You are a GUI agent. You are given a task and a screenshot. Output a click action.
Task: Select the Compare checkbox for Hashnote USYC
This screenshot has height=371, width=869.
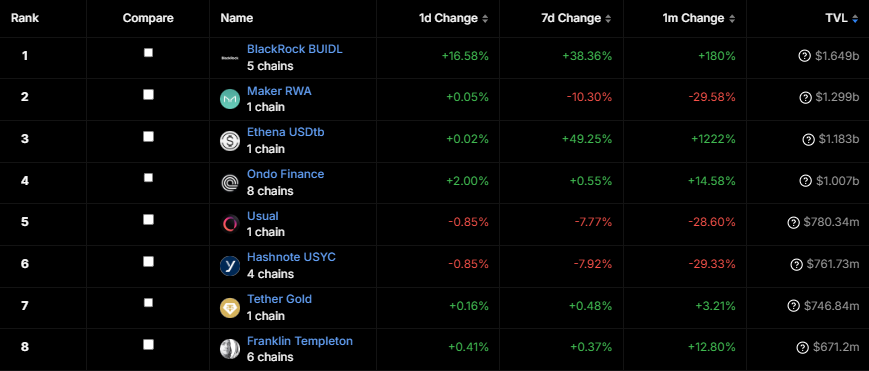pos(148,261)
